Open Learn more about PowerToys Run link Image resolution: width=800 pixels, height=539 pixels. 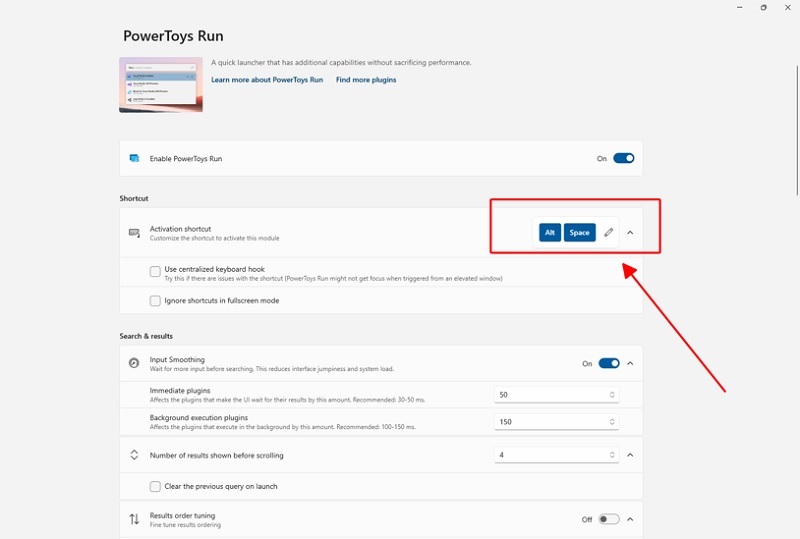pyautogui.click(x=267, y=80)
